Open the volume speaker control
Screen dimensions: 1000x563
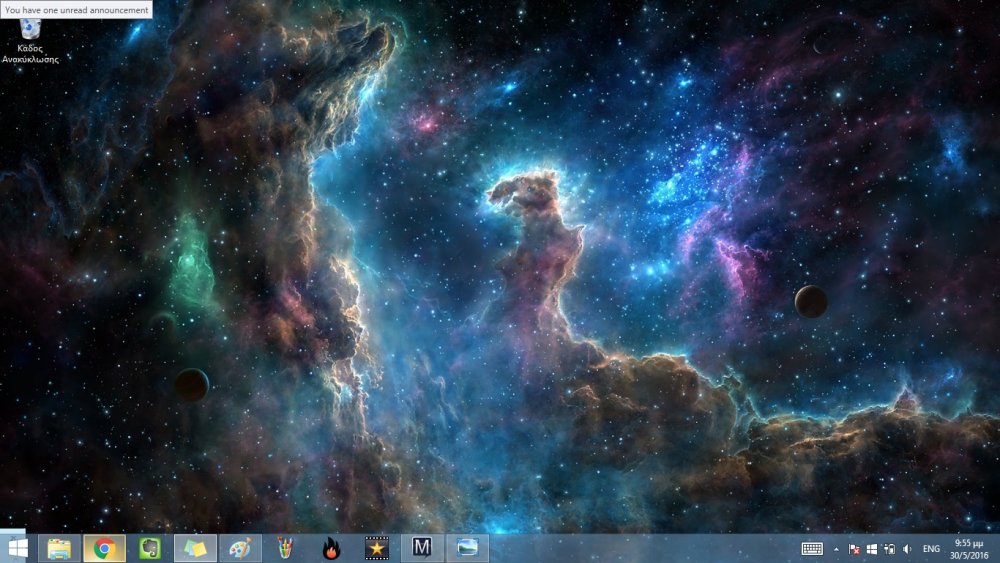906,549
